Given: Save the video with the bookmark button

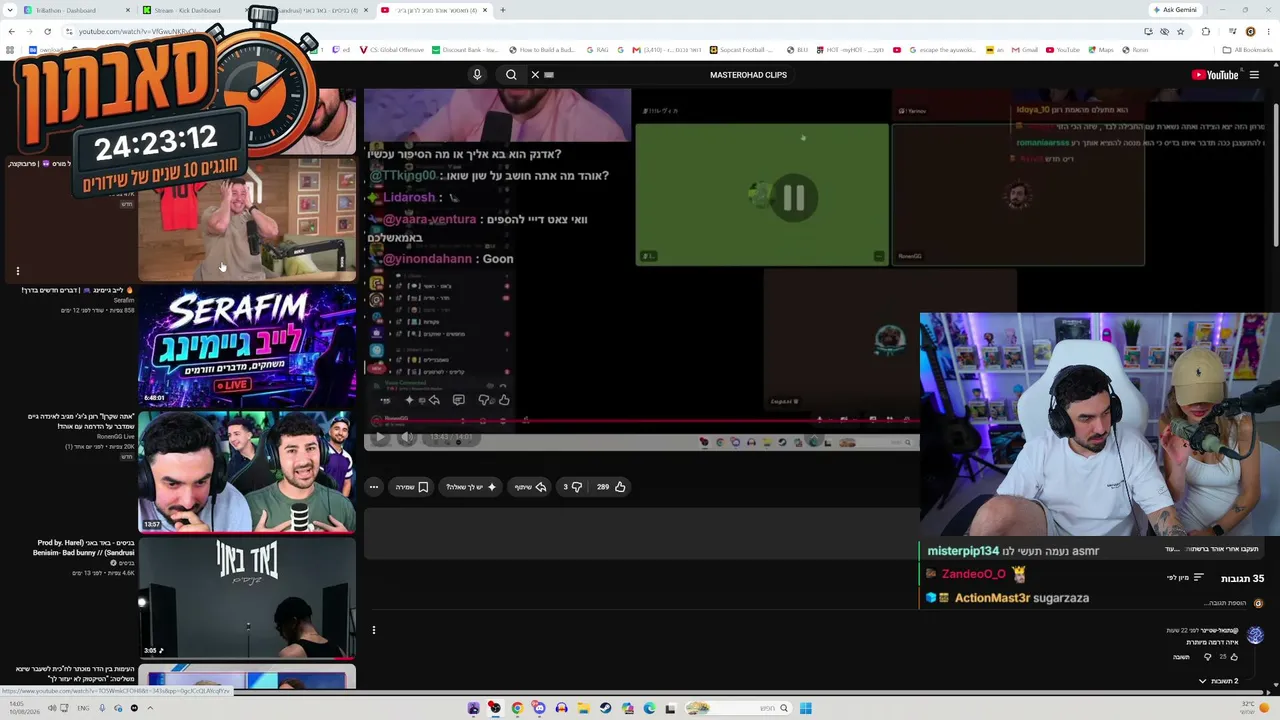Looking at the screenshot, I should pos(412,487).
